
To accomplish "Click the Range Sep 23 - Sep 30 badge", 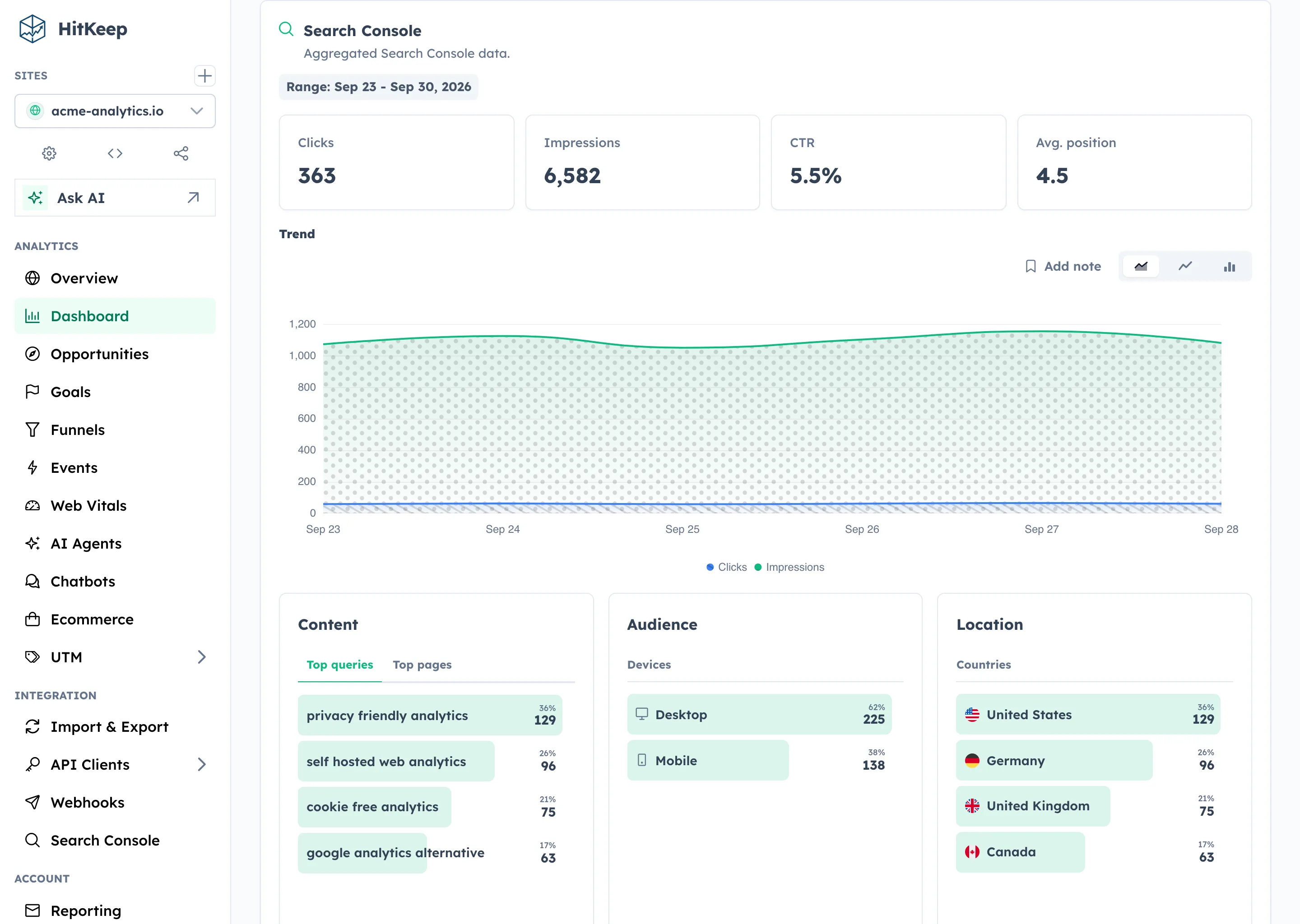I will (379, 87).
